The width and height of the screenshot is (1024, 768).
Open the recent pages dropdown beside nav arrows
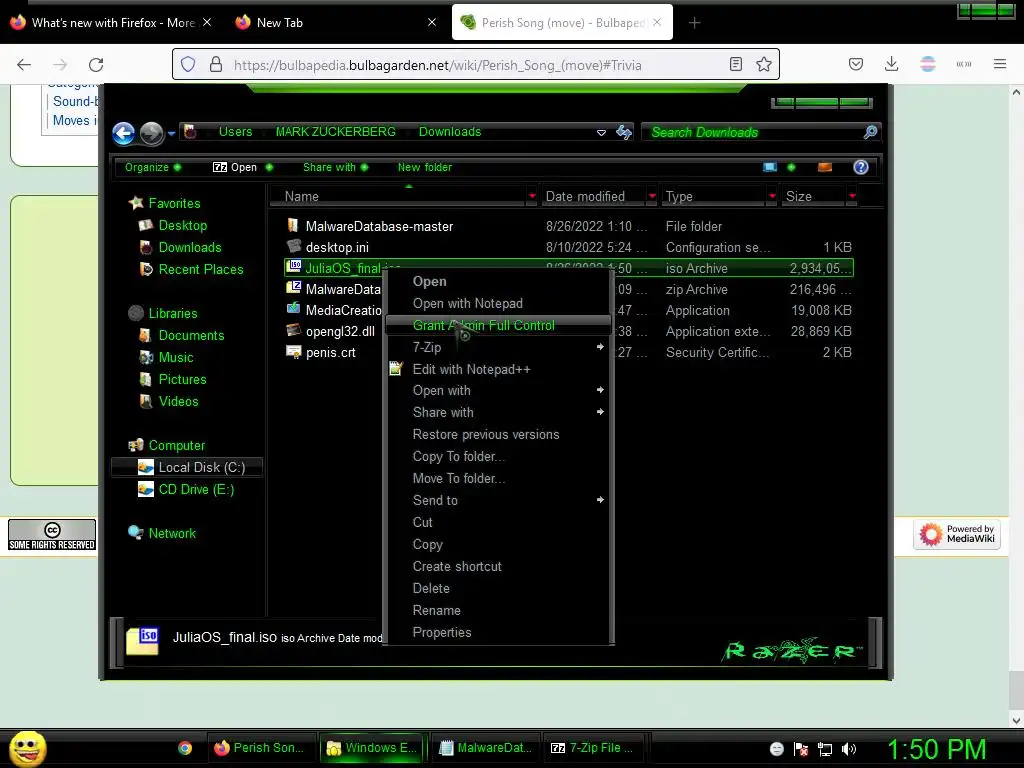click(171, 133)
